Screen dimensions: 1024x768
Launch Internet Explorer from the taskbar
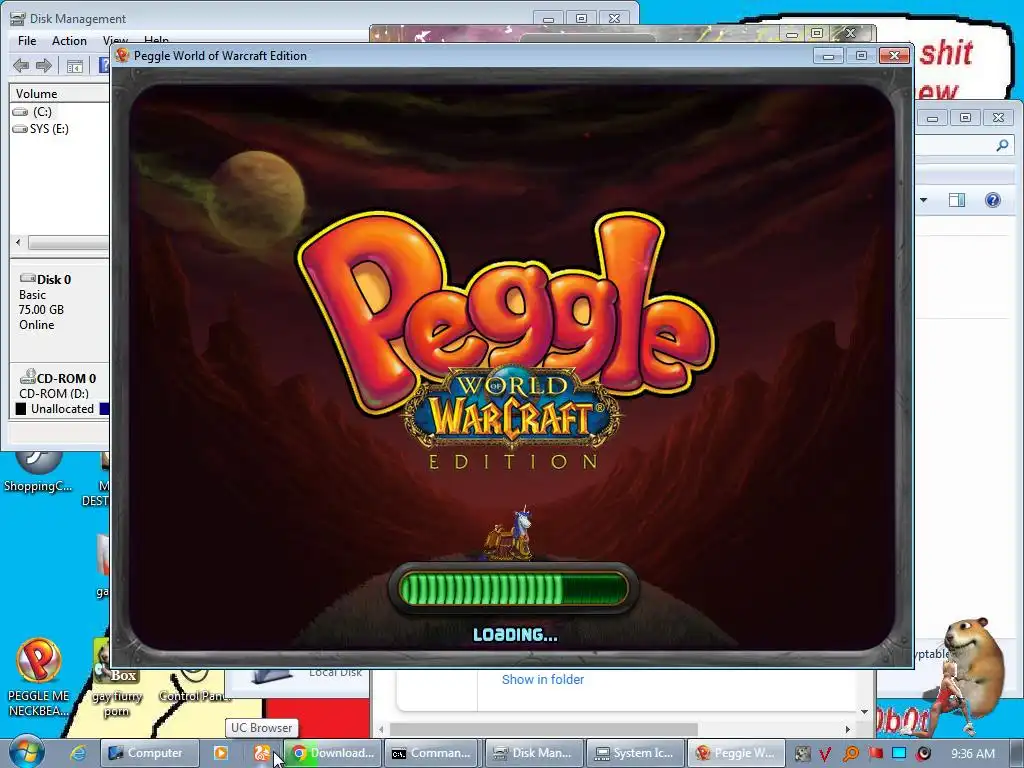pyautogui.click(x=78, y=753)
